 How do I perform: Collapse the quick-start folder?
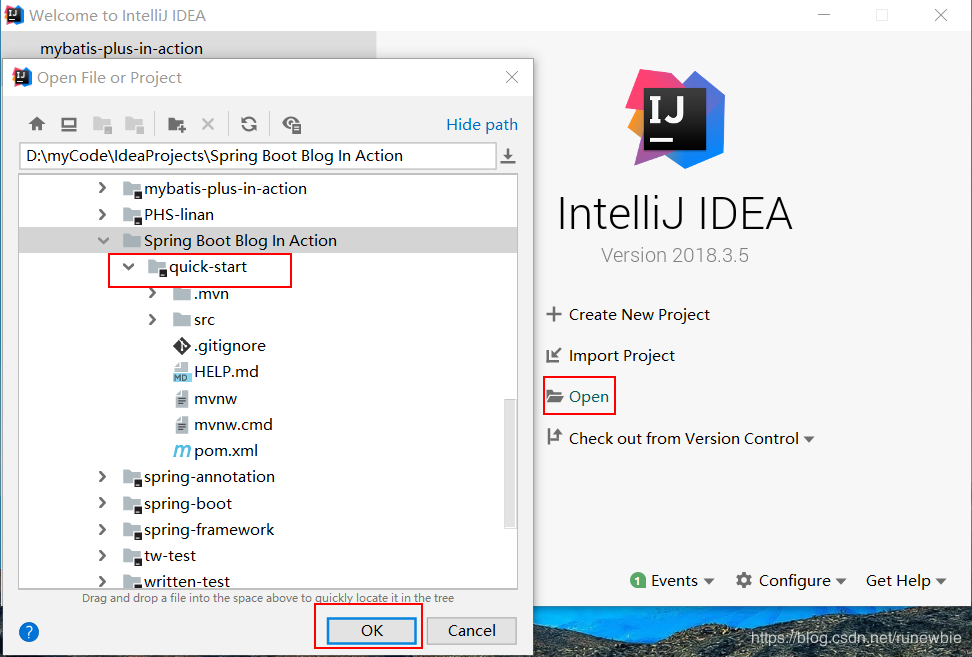pos(128,267)
